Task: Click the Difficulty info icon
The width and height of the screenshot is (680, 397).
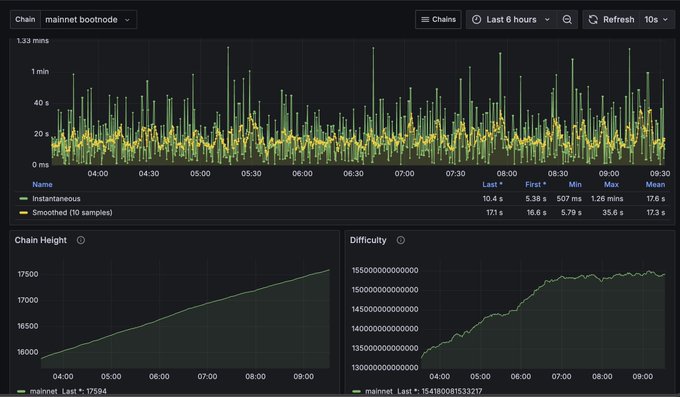Action: click(401, 240)
